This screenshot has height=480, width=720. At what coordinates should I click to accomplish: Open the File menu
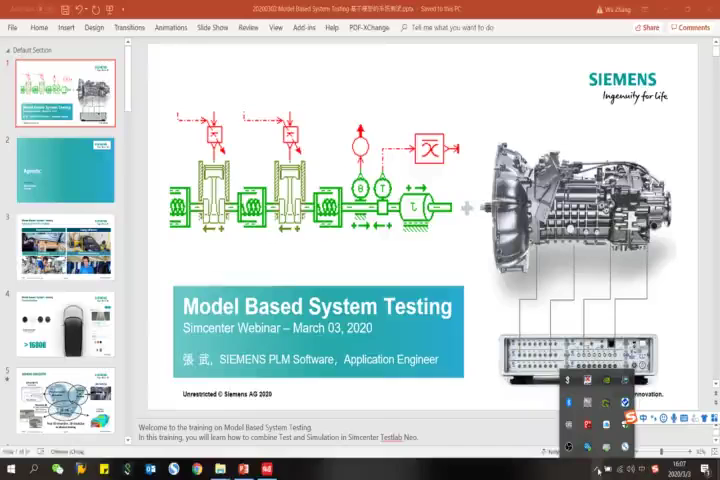[13, 28]
